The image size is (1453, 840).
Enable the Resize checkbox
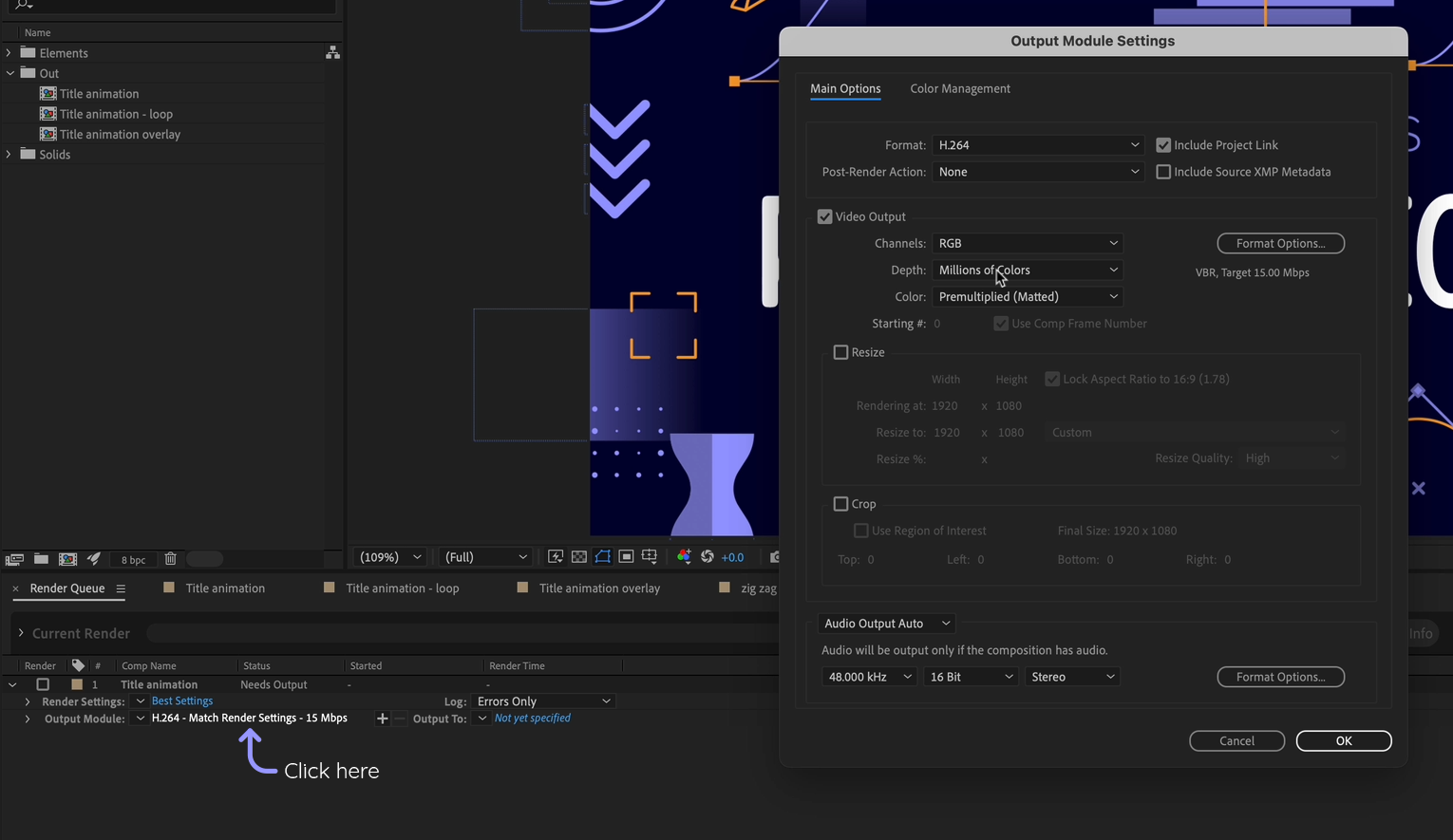tap(840, 352)
